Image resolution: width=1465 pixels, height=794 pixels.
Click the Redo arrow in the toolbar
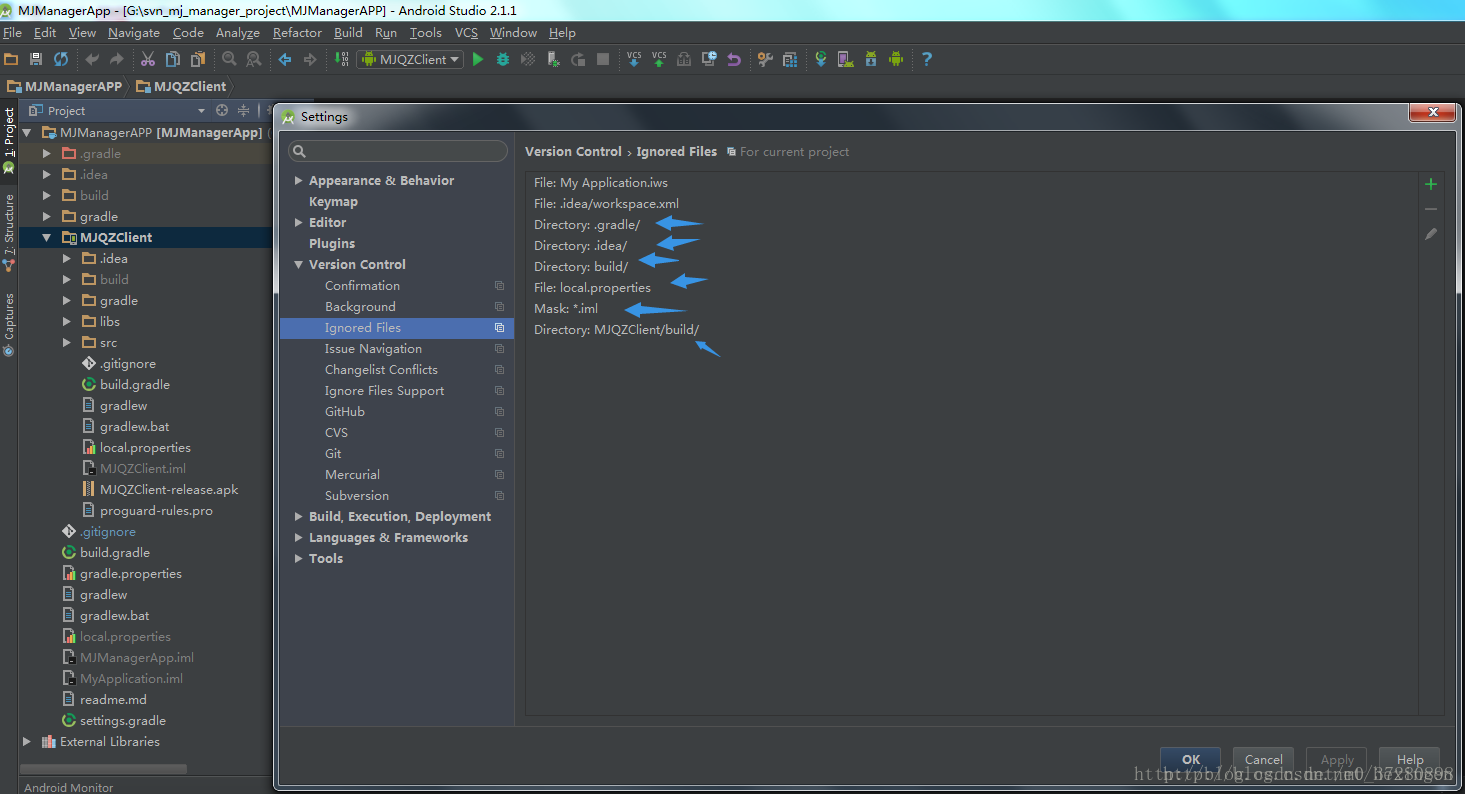(x=116, y=59)
